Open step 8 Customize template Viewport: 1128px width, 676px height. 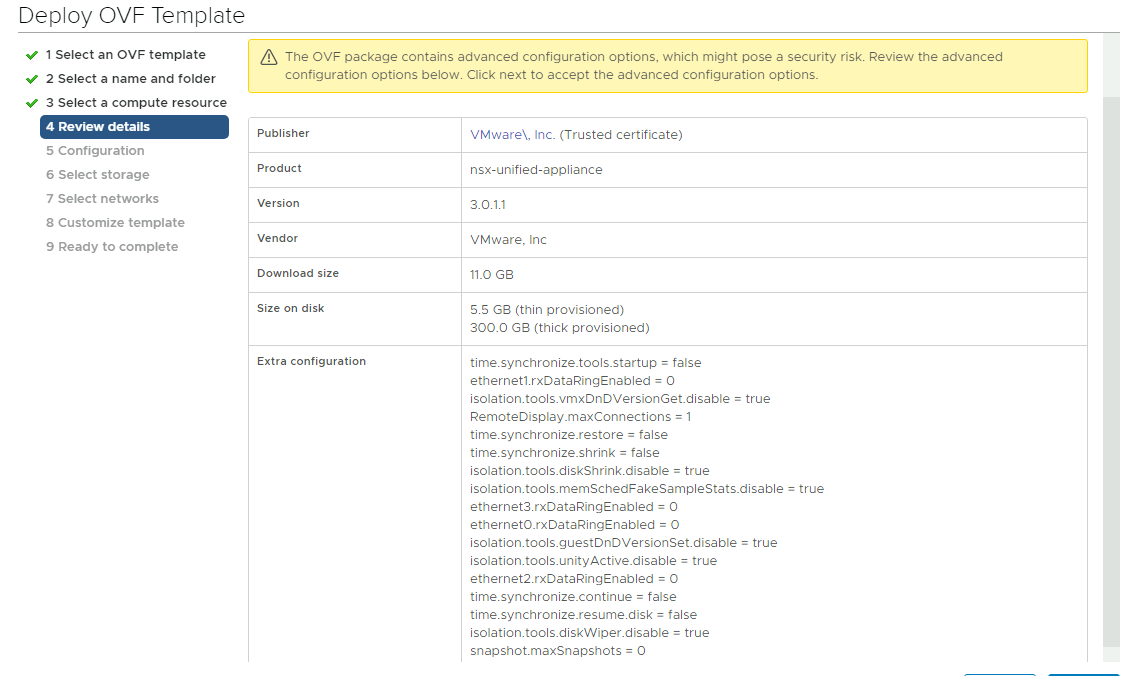click(115, 223)
